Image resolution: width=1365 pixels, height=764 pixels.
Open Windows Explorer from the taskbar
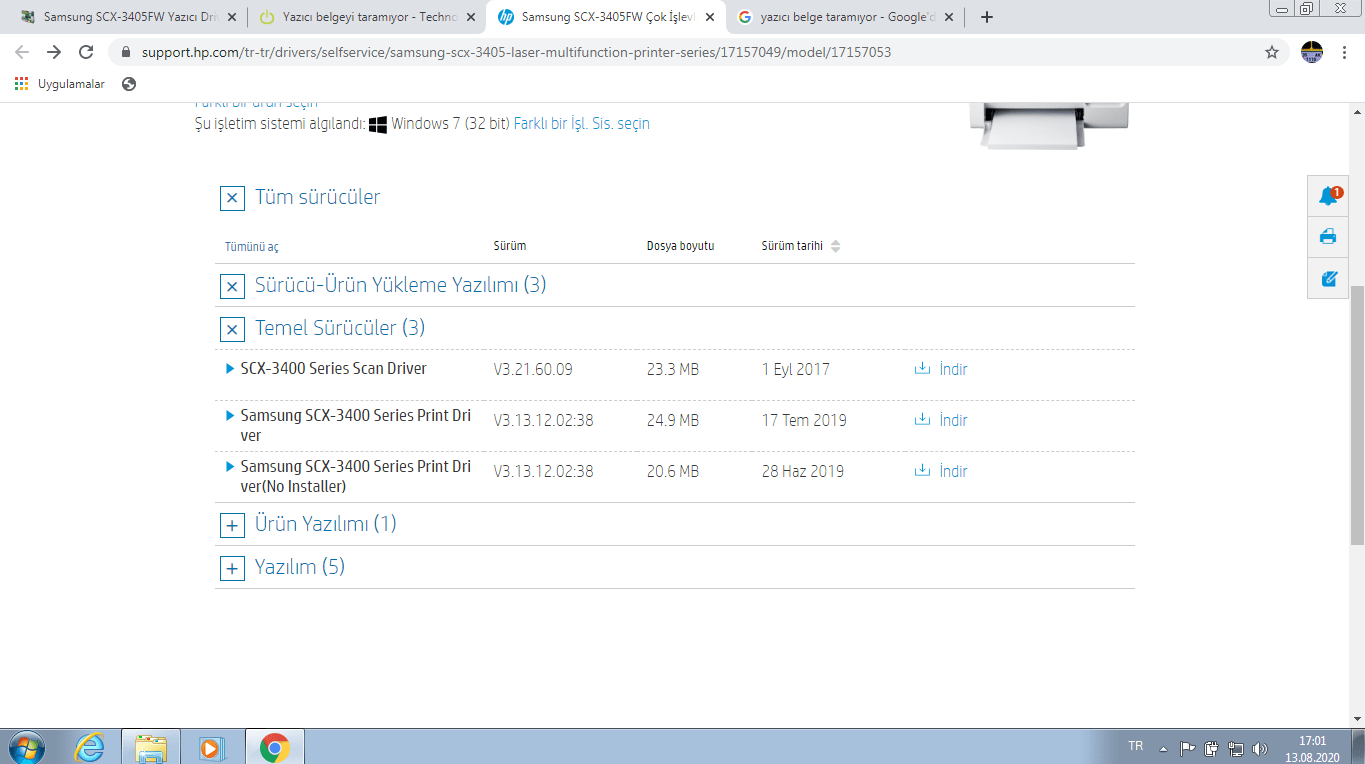(x=151, y=747)
